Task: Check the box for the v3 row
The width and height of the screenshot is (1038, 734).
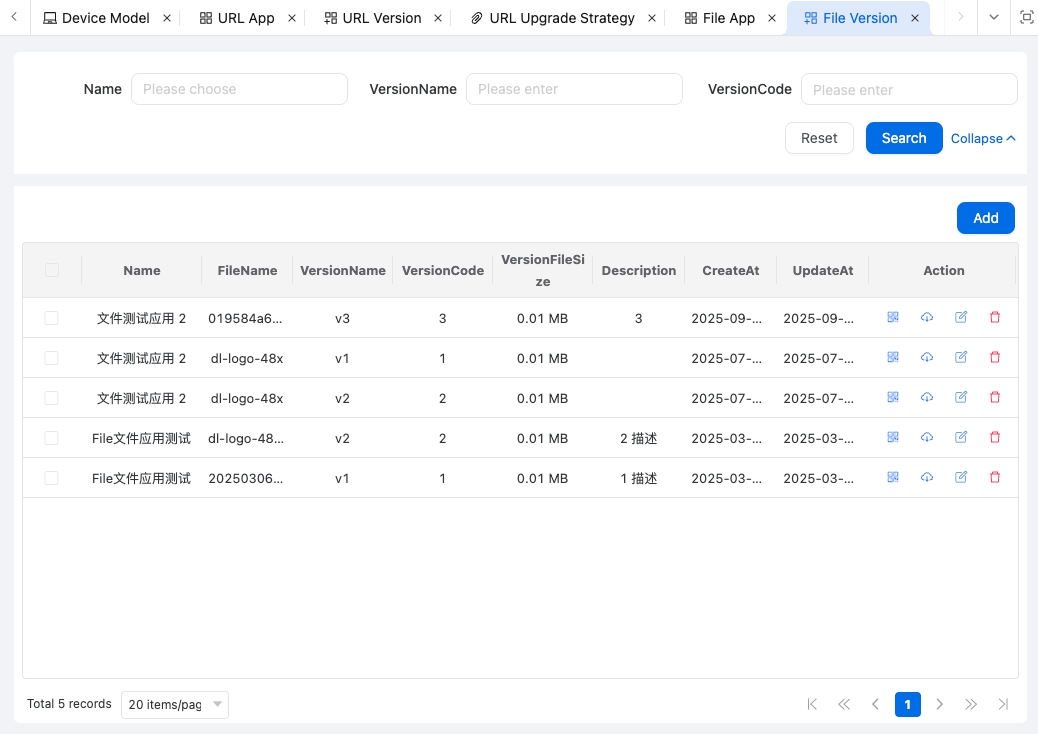Action: [x=52, y=318]
